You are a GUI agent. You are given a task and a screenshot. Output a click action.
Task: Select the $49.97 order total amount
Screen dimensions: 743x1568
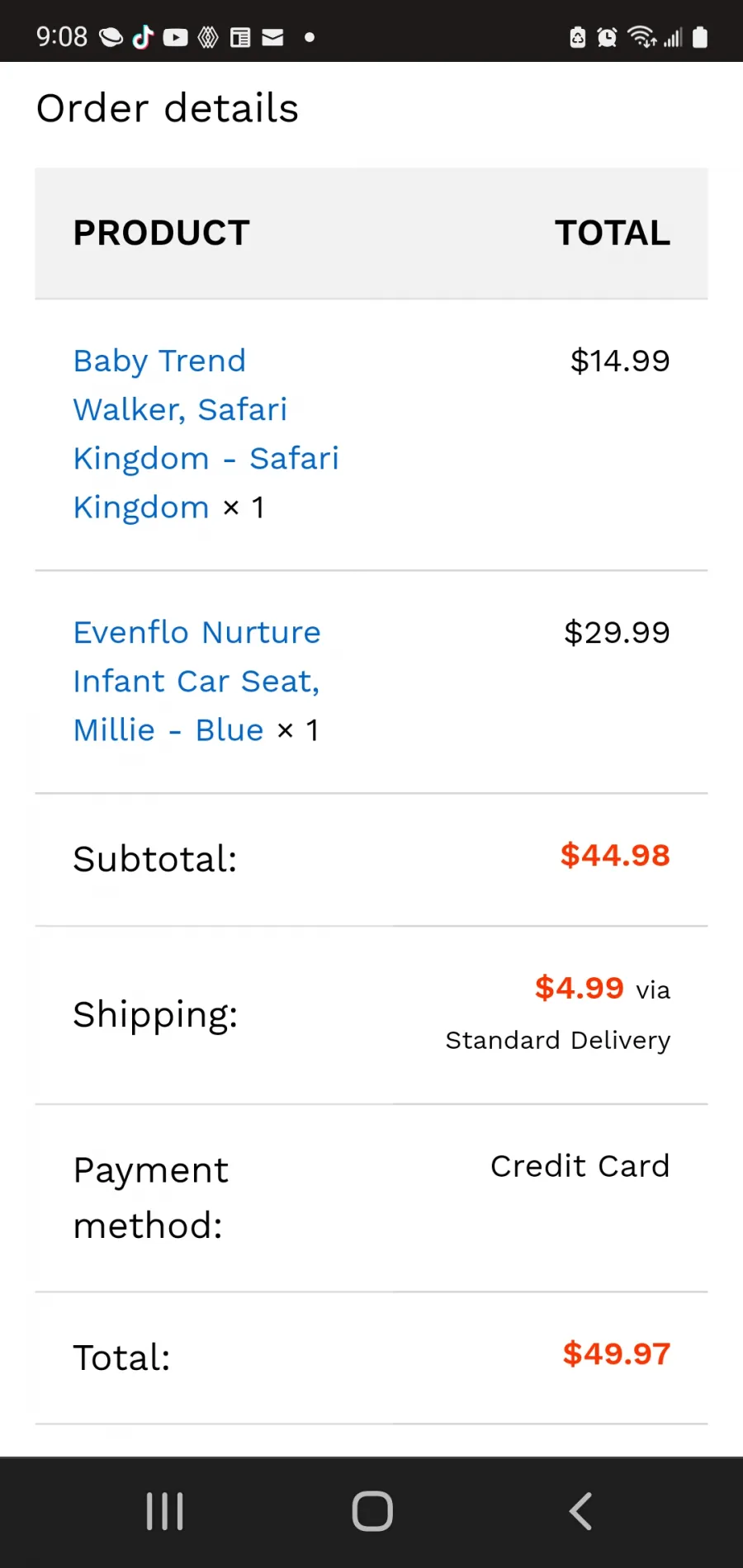click(617, 1354)
